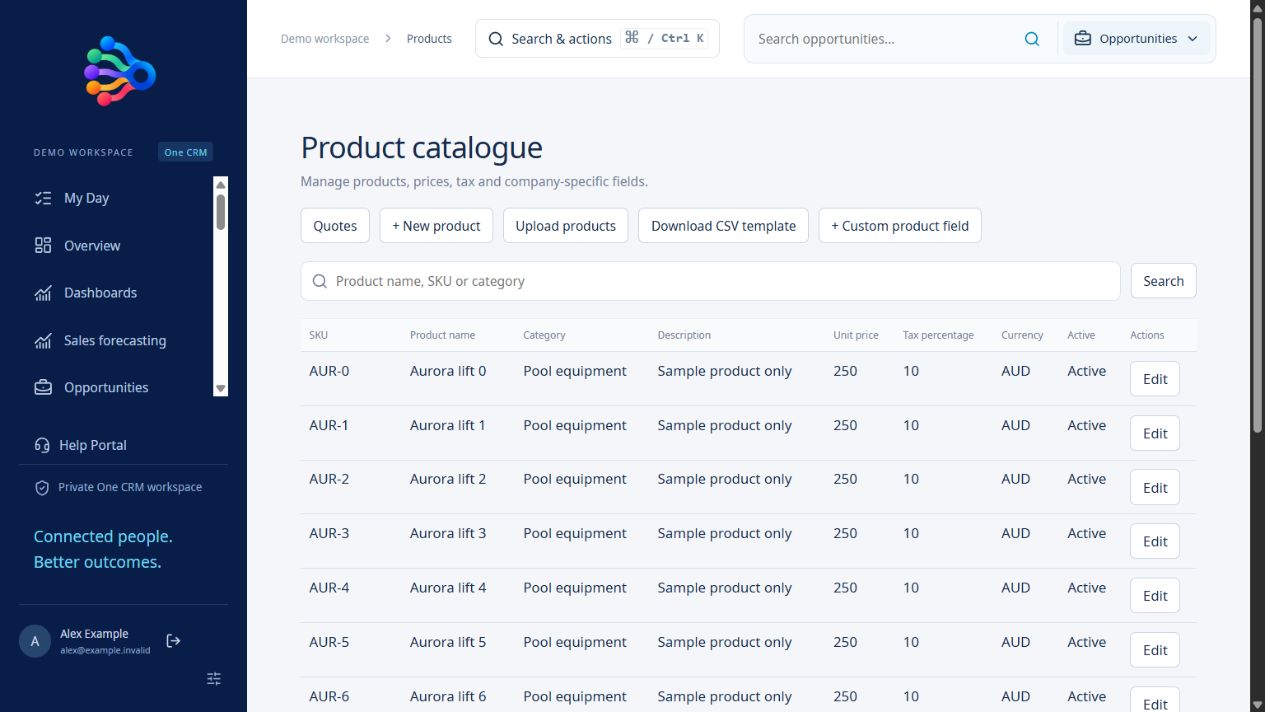Click the page scrollbar down arrow

[1257, 704]
